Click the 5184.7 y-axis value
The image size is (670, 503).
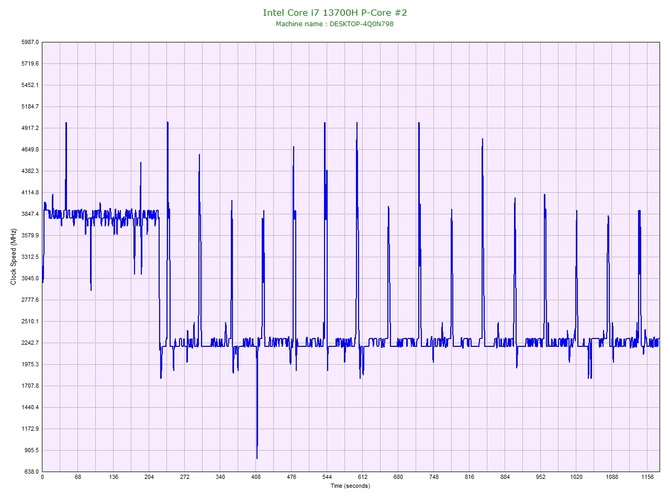click(x=30, y=106)
